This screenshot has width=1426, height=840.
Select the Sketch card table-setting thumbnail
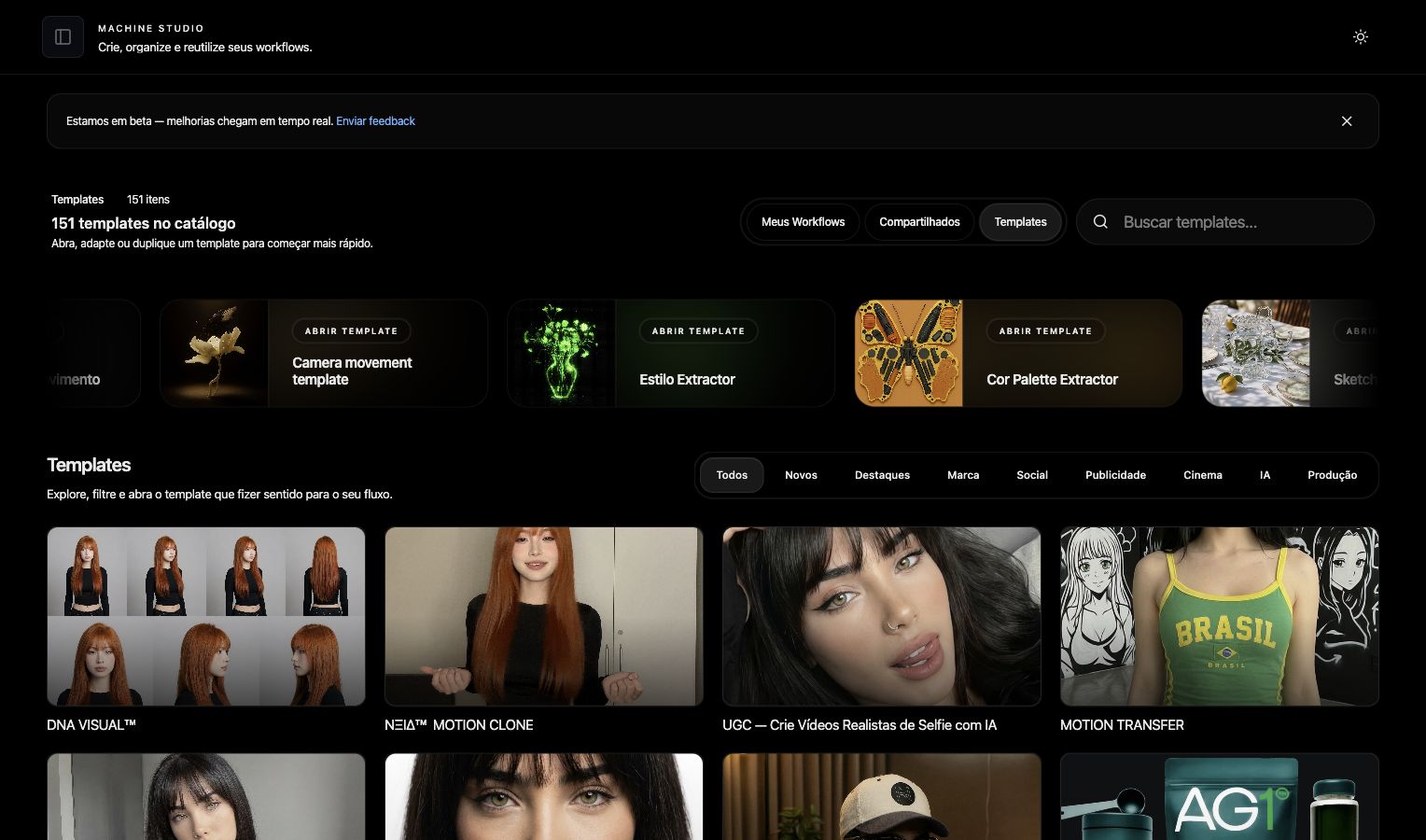[x=1256, y=353]
